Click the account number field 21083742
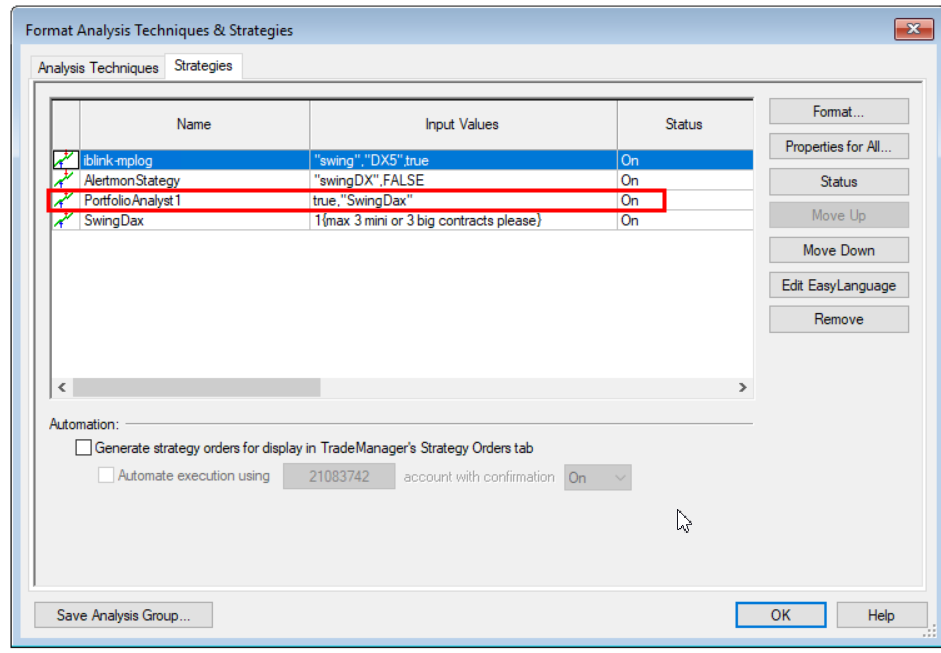Screen dimensions: 941x653 tap(339, 477)
